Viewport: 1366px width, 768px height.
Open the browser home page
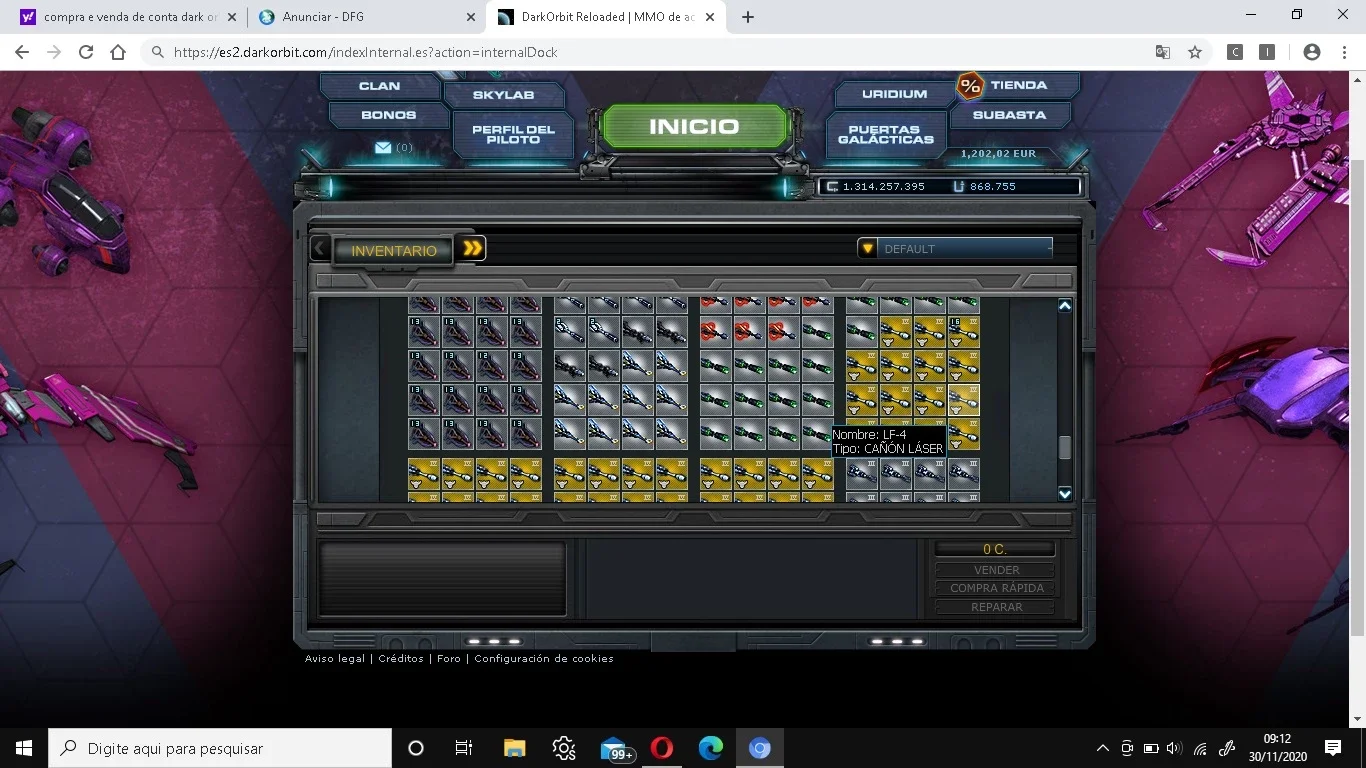pos(118,52)
